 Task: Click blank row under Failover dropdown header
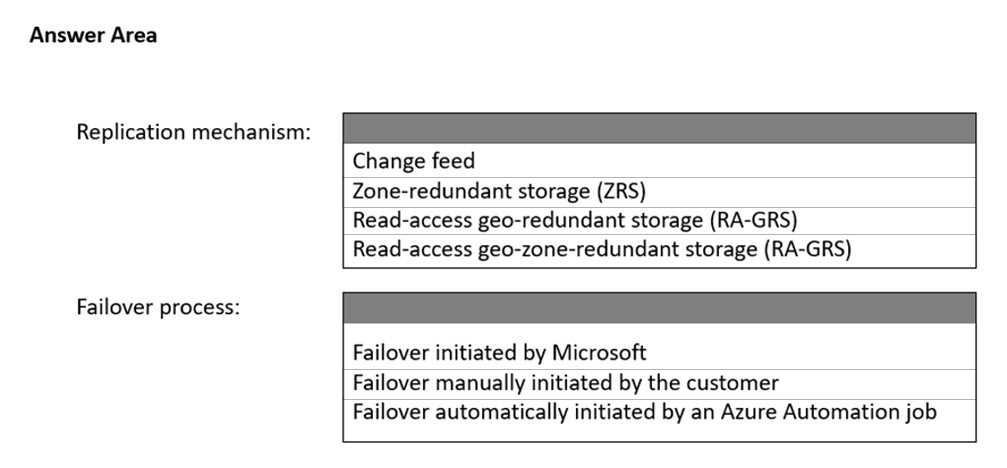tap(659, 331)
